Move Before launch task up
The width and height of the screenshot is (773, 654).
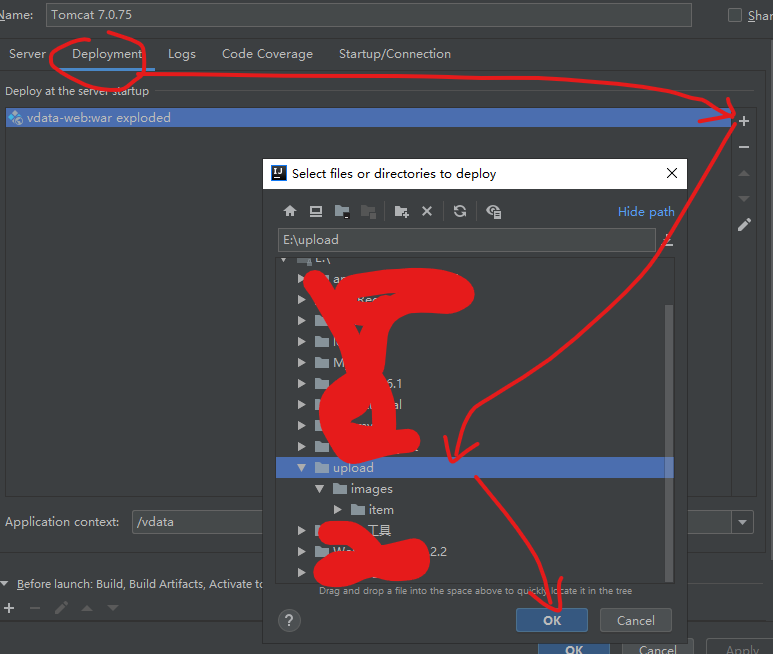tap(87, 608)
